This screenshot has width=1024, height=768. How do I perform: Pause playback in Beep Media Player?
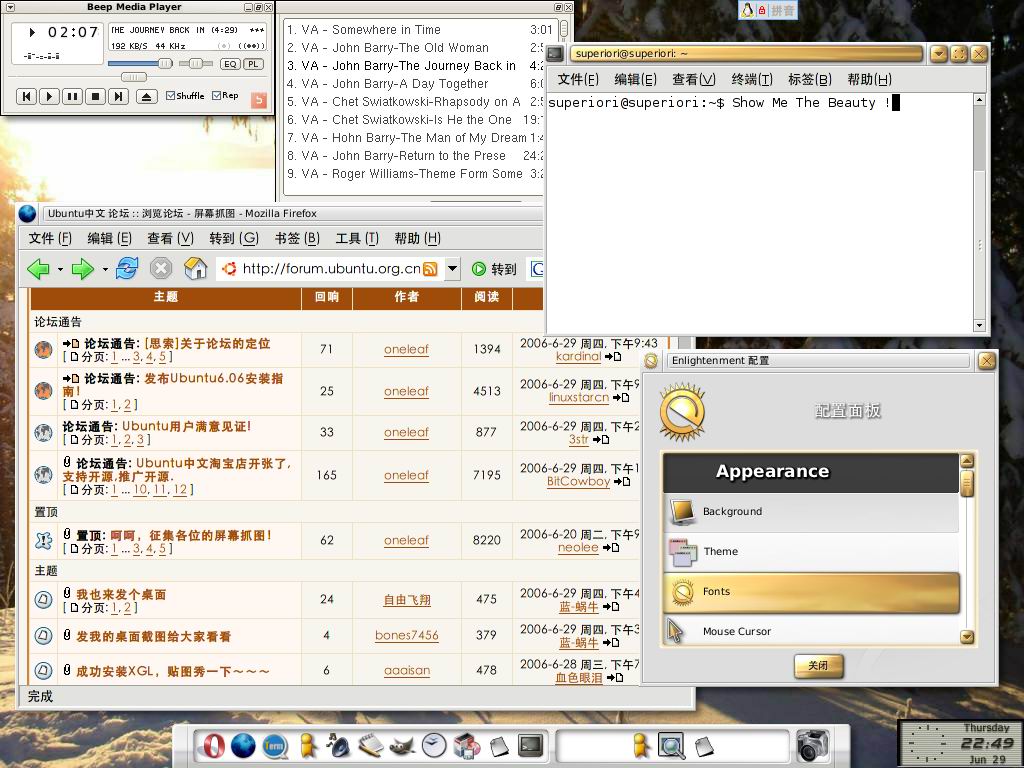click(x=72, y=97)
